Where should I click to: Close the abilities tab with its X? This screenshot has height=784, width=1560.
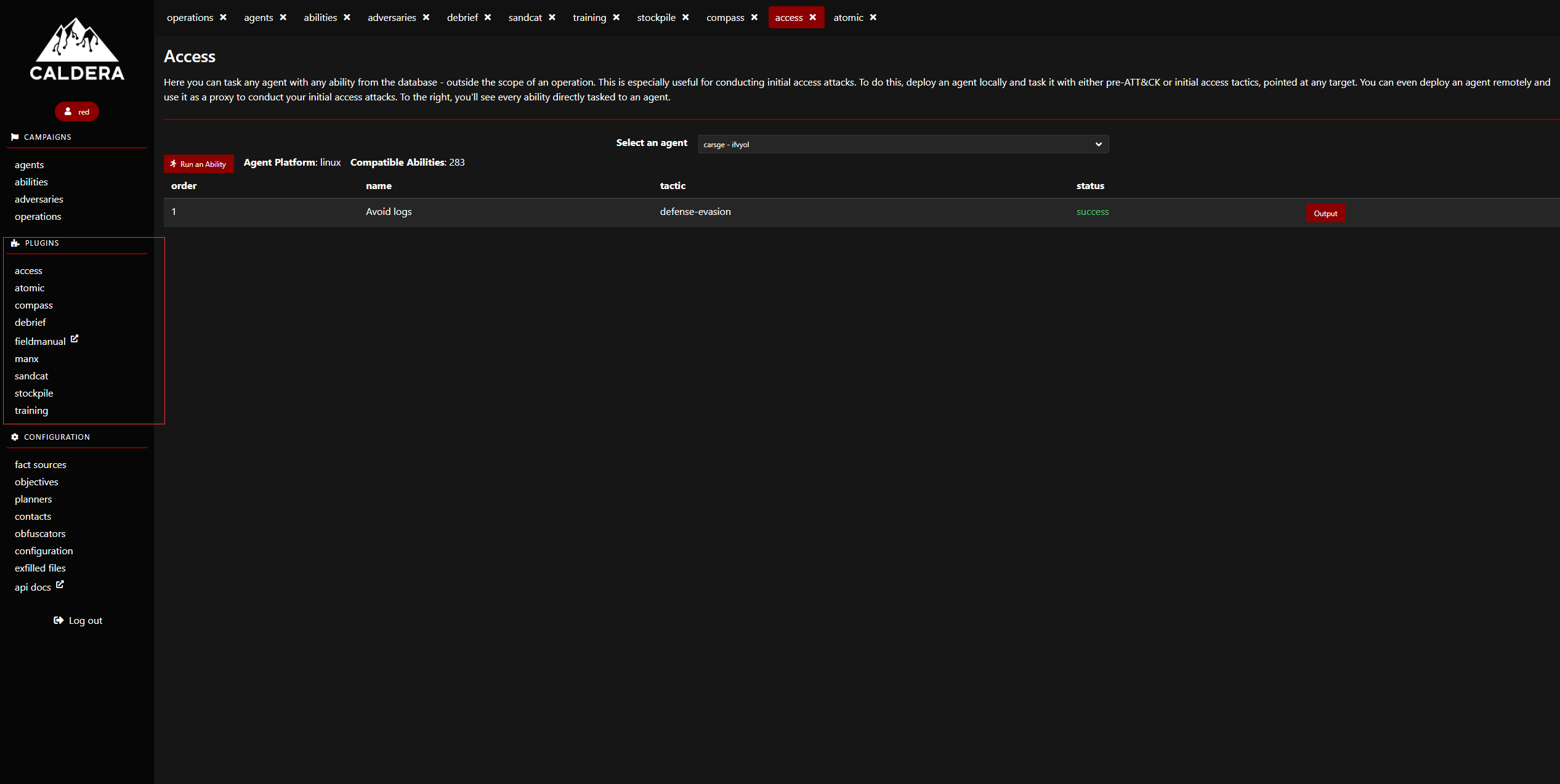click(347, 17)
